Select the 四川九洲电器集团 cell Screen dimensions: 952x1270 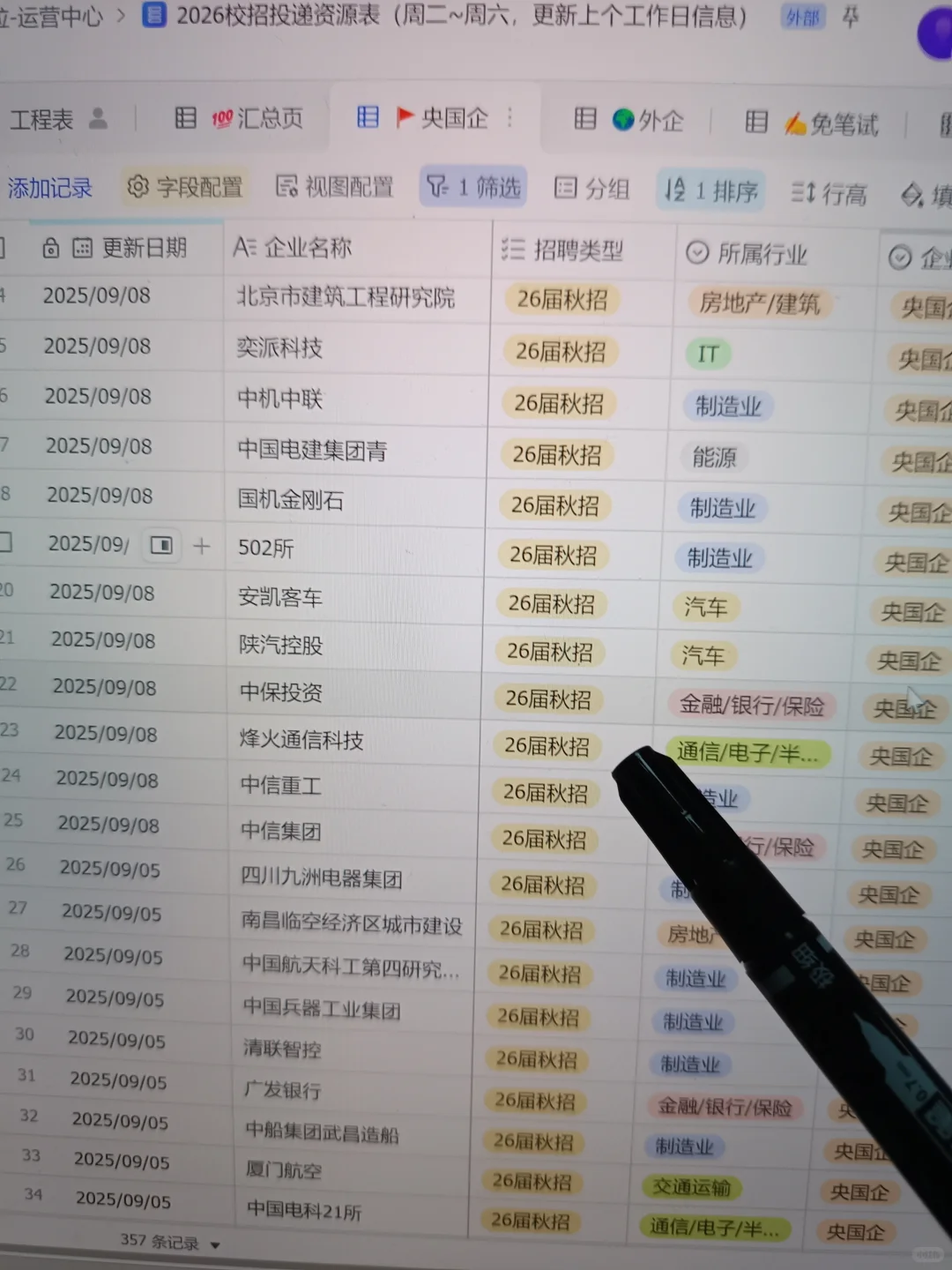(x=354, y=878)
